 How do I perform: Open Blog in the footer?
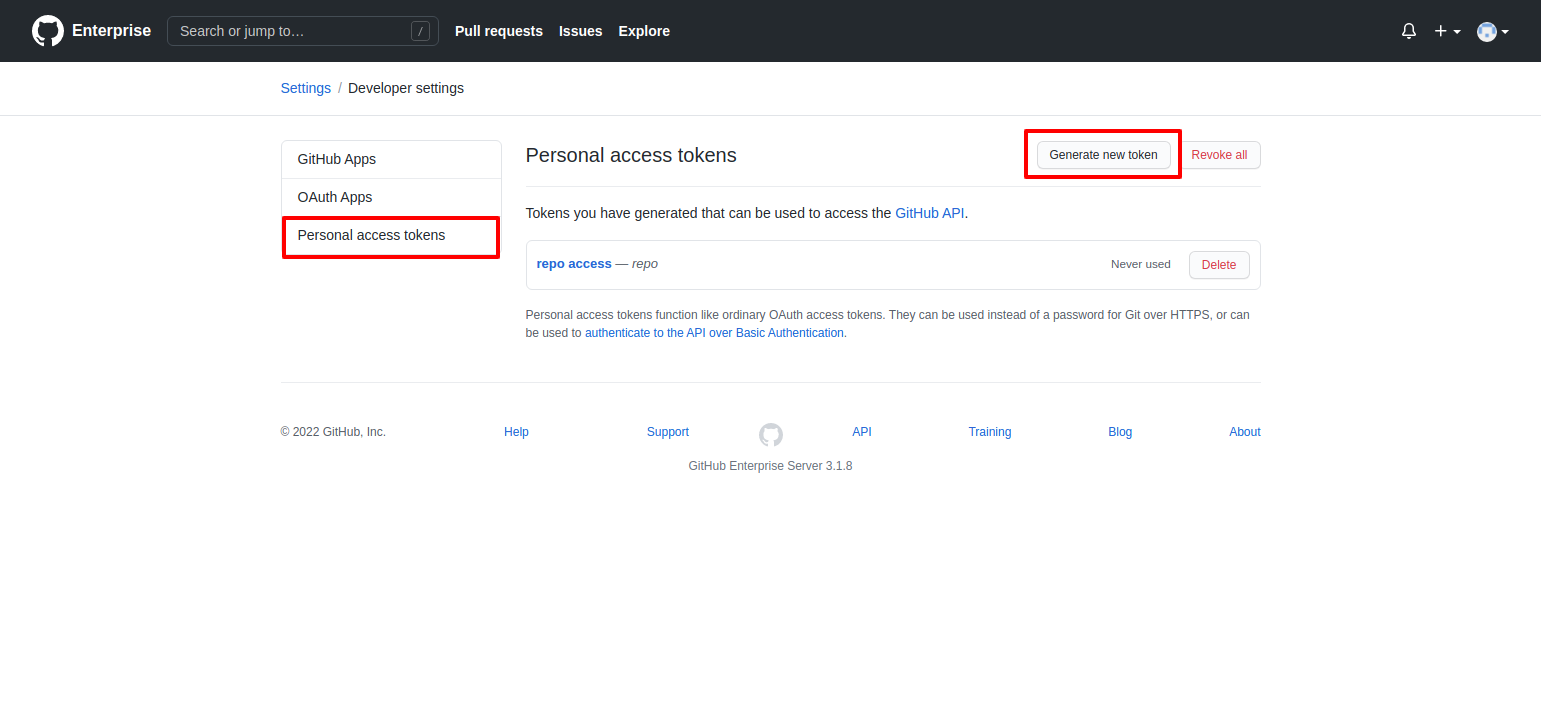pos(1120,432)
